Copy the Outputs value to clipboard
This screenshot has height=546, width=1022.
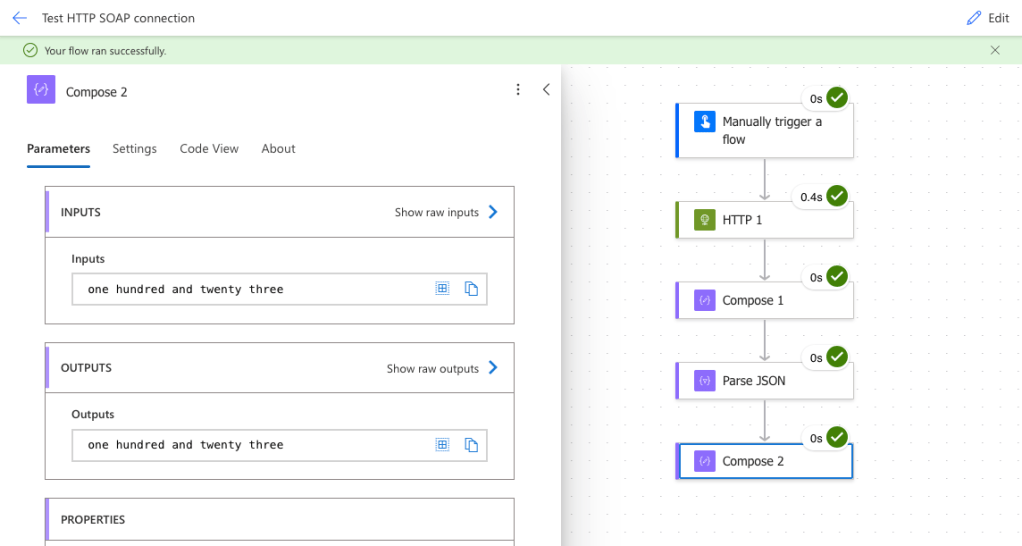coord(471,445)
